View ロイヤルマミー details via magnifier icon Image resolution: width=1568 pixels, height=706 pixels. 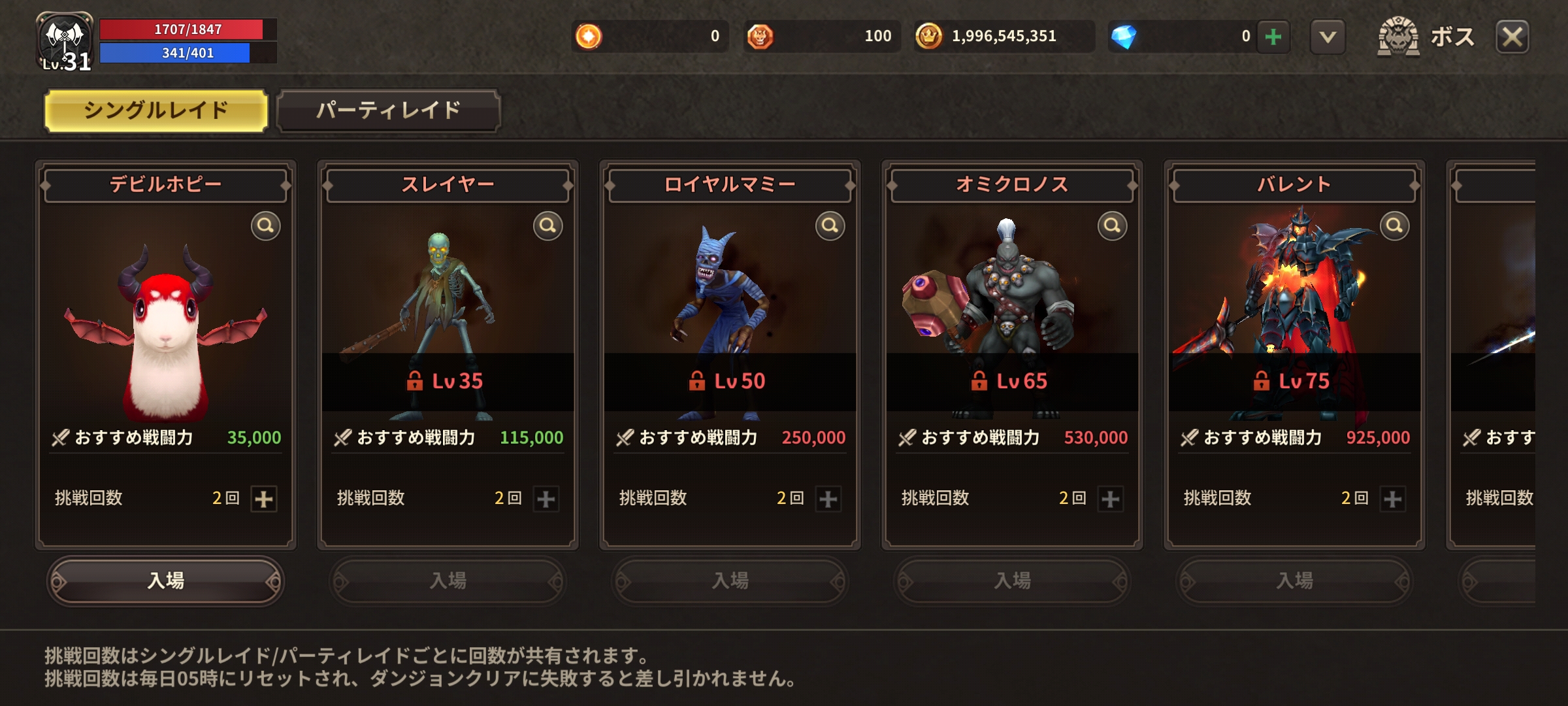pyautogui.click(x=830, y=226)
